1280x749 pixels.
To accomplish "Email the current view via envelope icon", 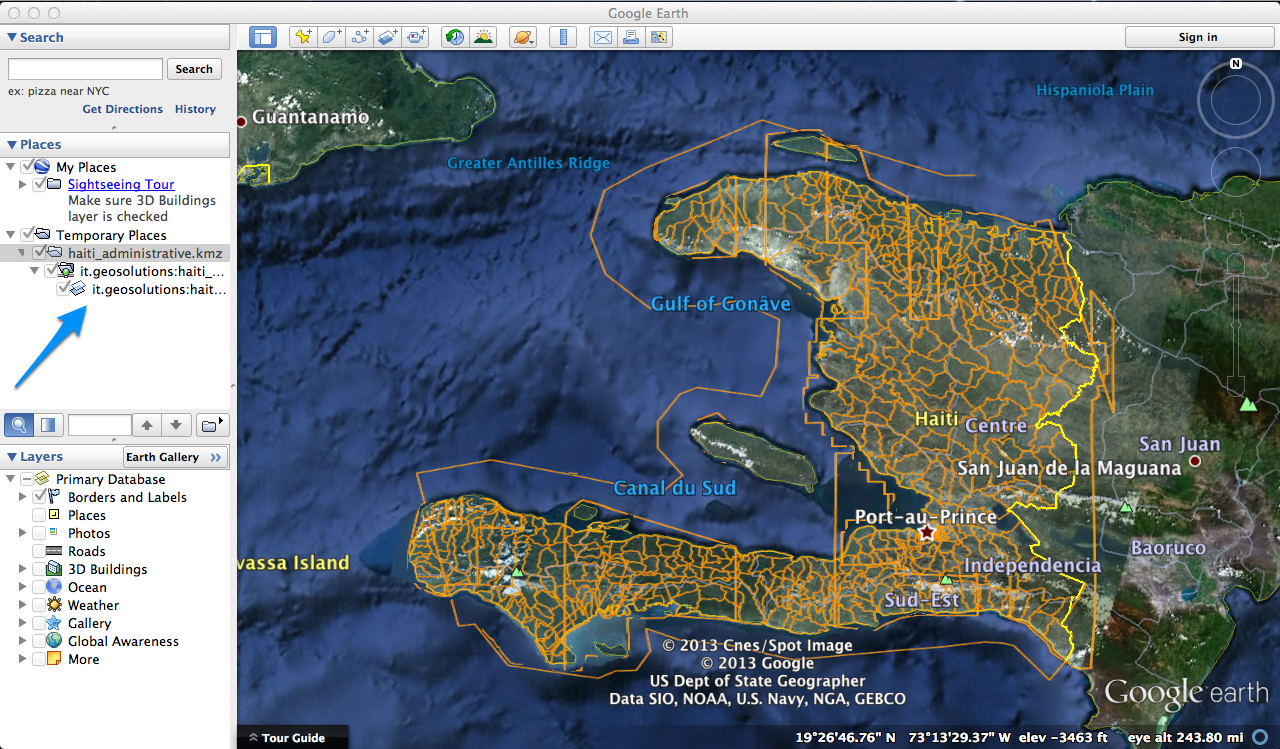I will tap(602, 37).
